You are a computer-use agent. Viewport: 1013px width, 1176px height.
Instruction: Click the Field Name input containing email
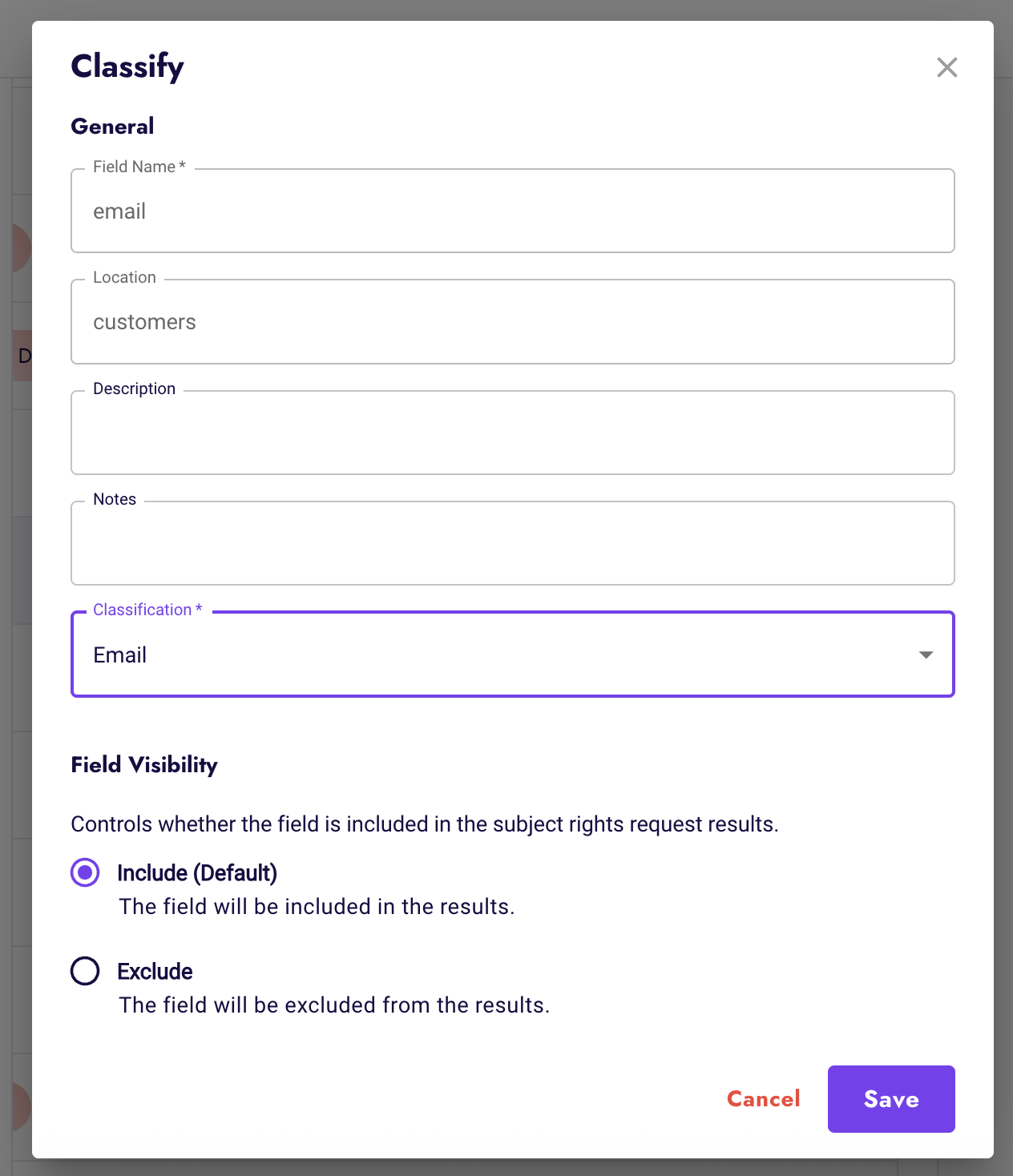point(513,211)
